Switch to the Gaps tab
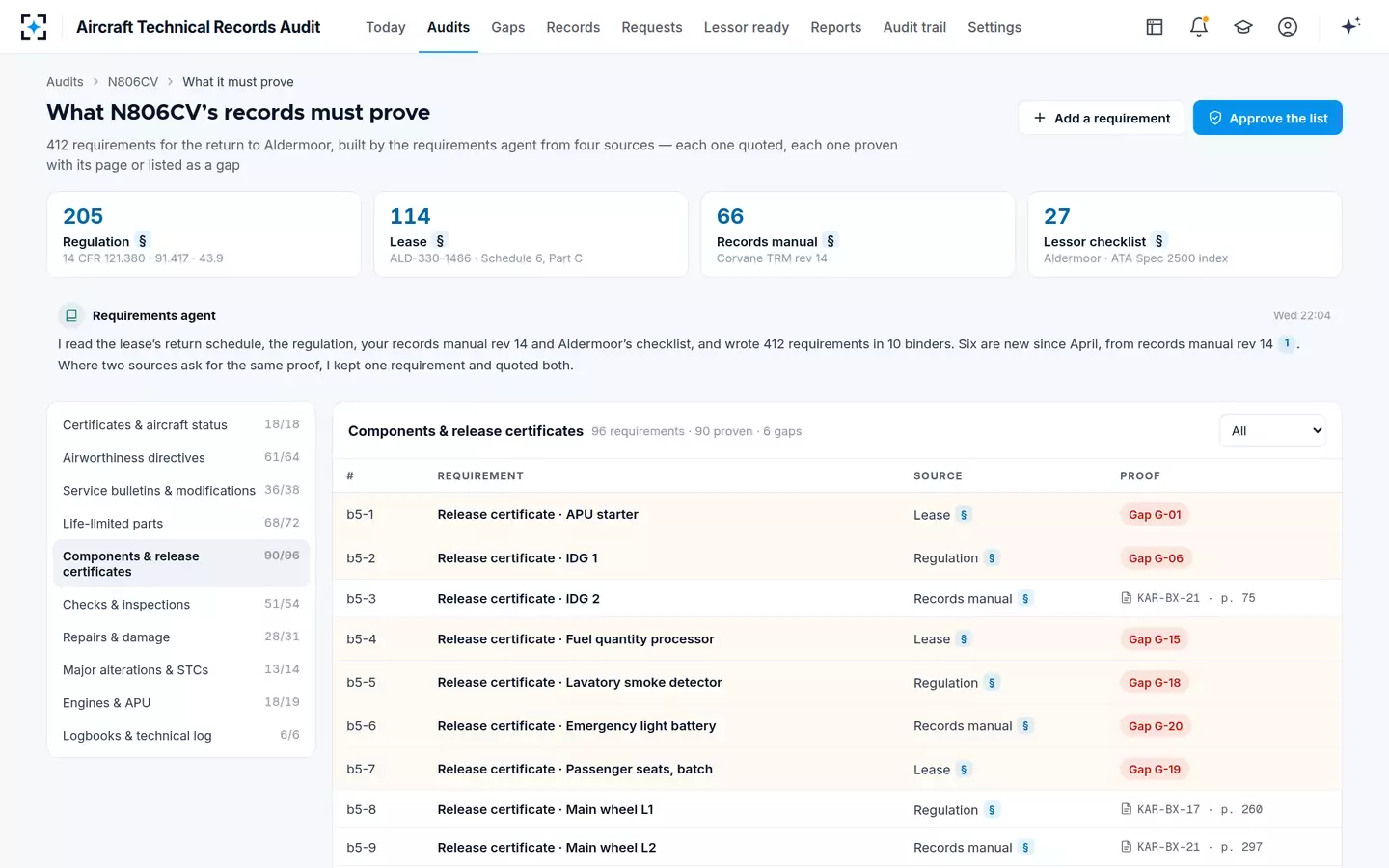 [508, 27]
